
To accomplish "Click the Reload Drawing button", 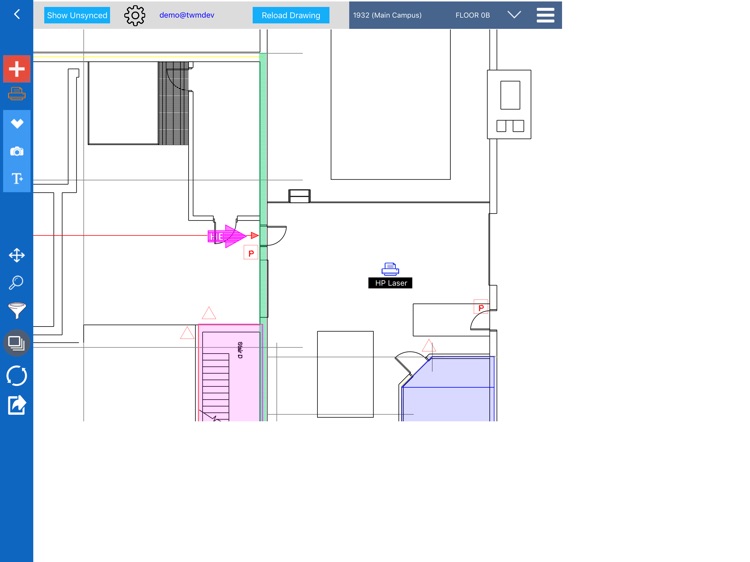I will [x=291, y=15].
